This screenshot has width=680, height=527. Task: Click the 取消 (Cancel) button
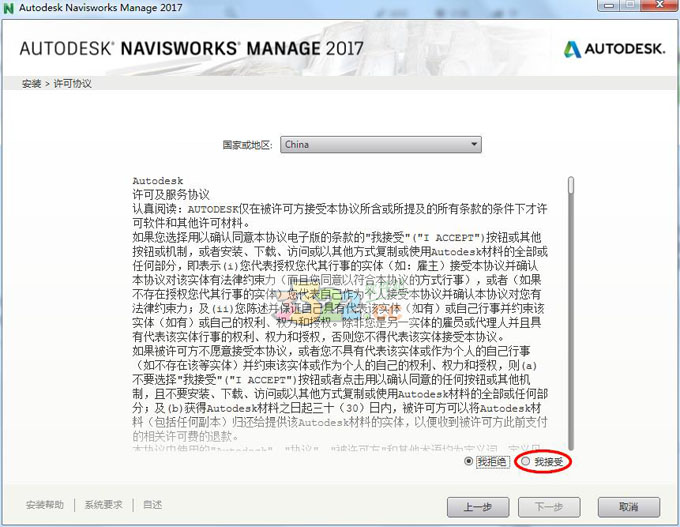tap(629, 507)
